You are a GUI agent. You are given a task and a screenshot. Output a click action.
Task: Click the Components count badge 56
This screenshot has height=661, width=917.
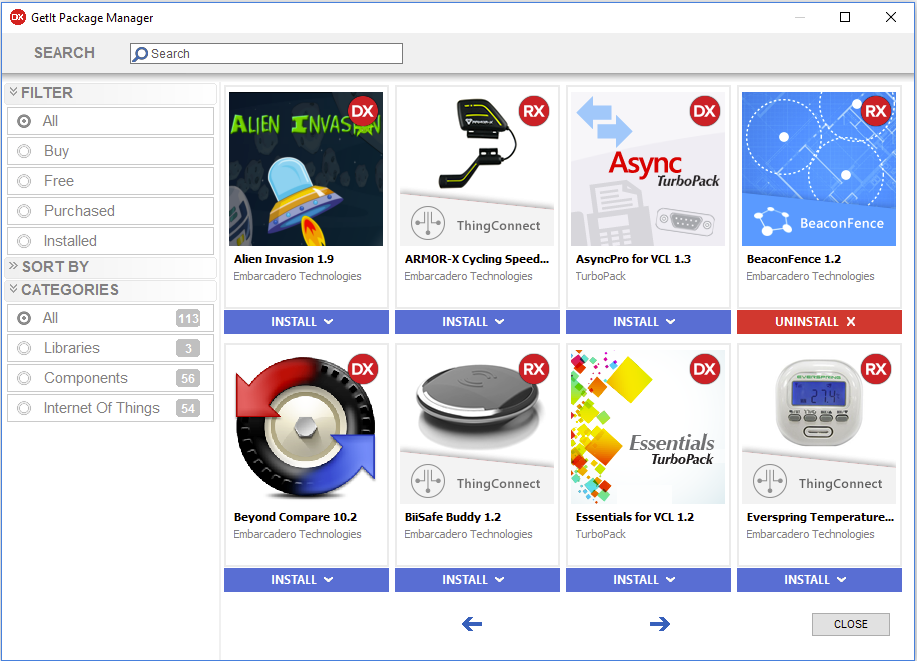pyautogui.click(x=188, y=378)
